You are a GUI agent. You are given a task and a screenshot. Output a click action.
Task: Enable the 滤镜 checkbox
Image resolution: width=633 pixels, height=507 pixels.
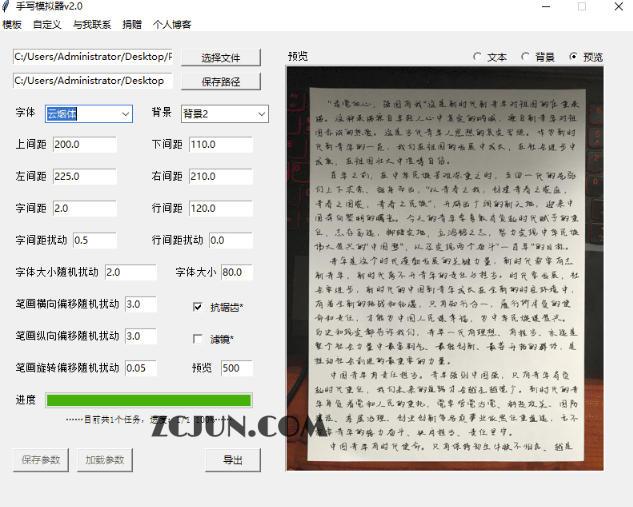[x=197, y=339]
